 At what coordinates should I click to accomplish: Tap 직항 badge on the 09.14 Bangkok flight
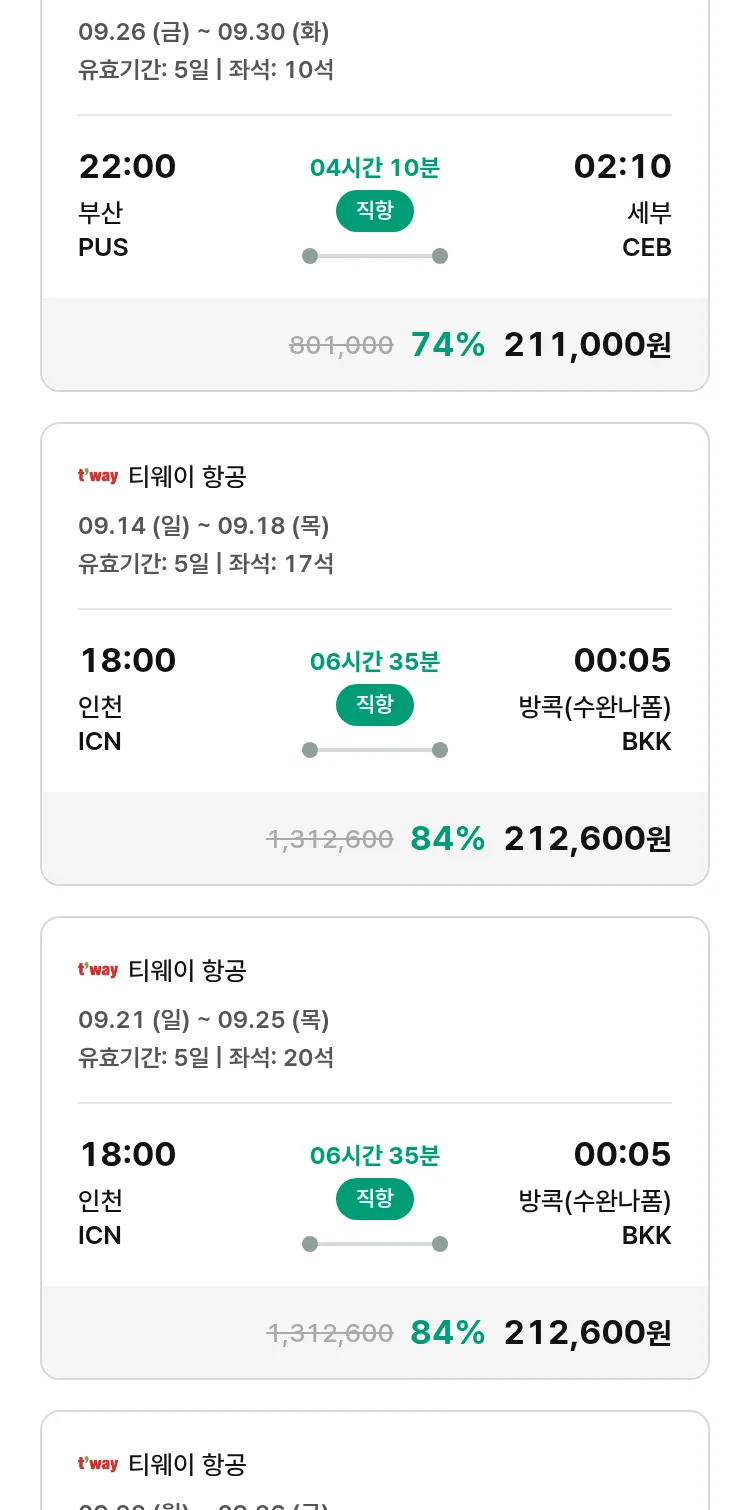click(375, 705)
